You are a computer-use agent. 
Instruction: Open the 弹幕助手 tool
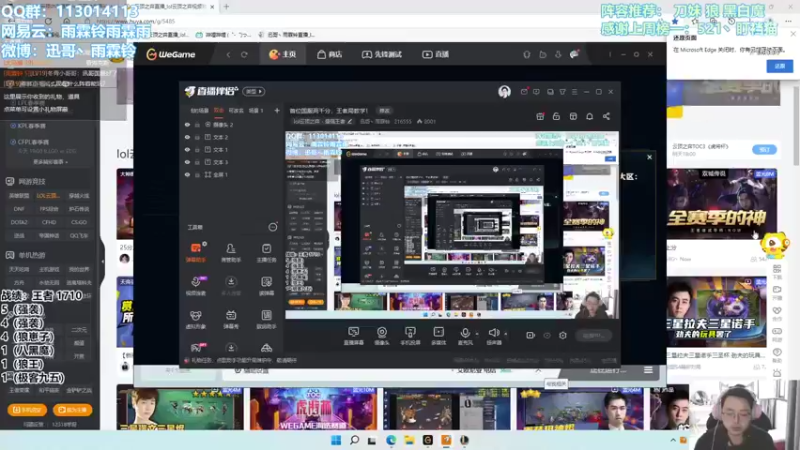[x=196, y=253]
